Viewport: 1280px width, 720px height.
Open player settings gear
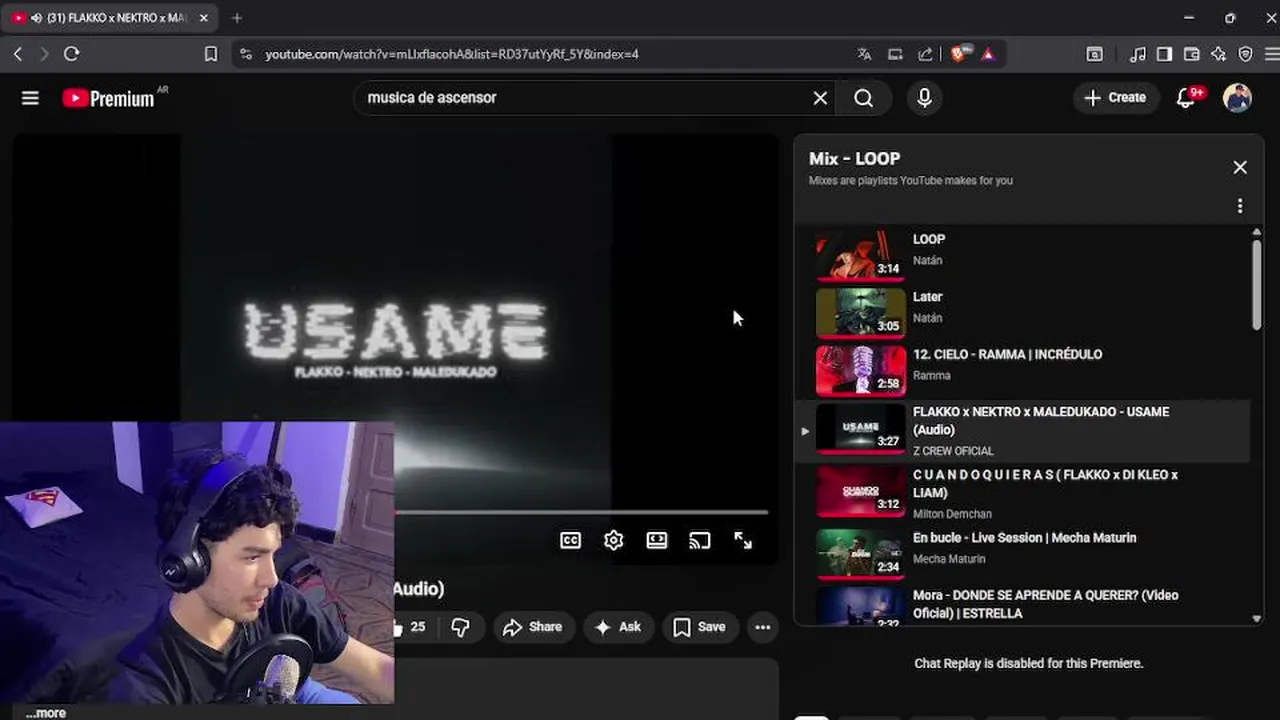pyautogui.click(x=614, y=540)
